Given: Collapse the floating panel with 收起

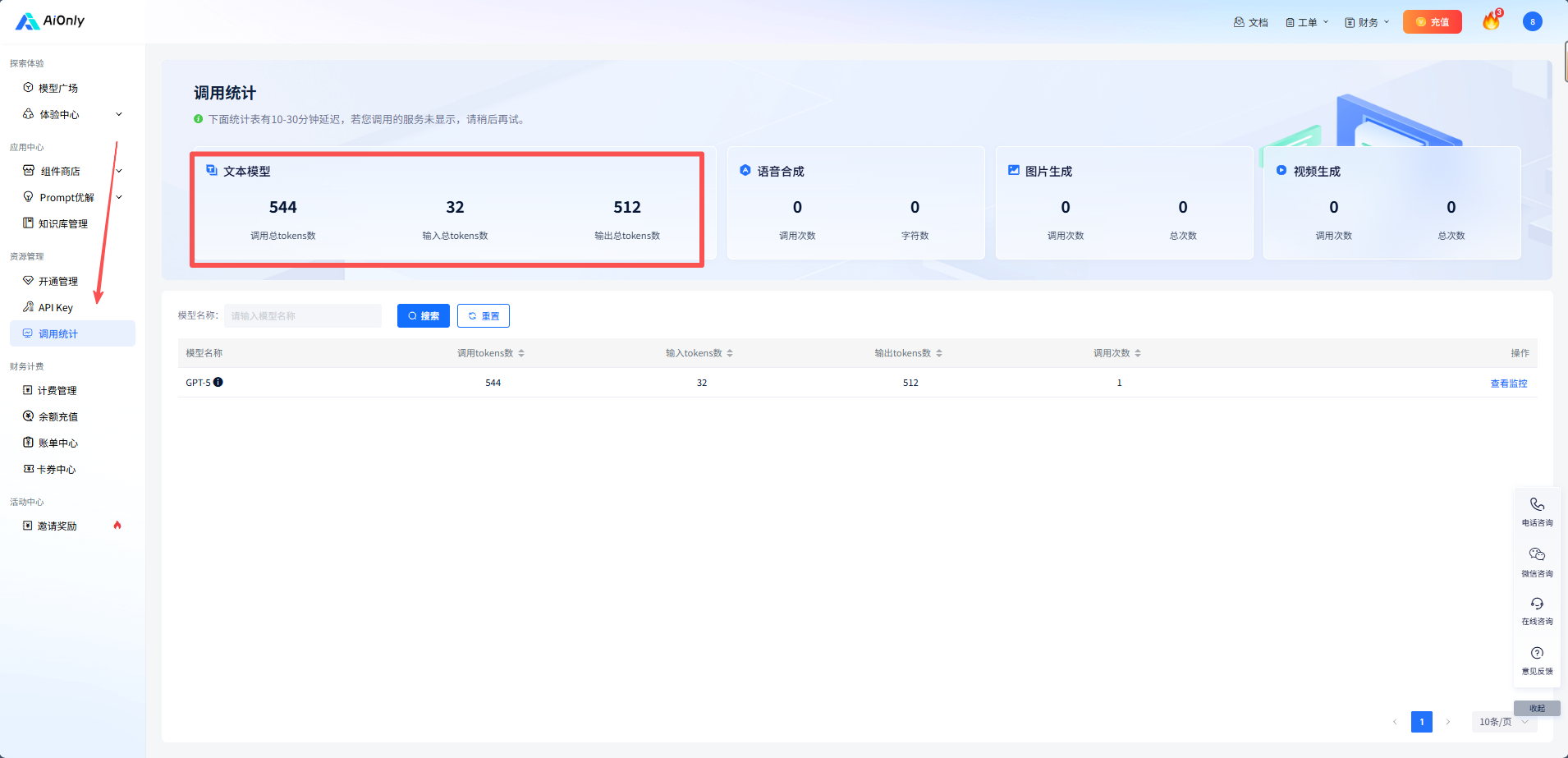Looking at the screenshot, I should pyautogui.click(x=1537, y=708).
